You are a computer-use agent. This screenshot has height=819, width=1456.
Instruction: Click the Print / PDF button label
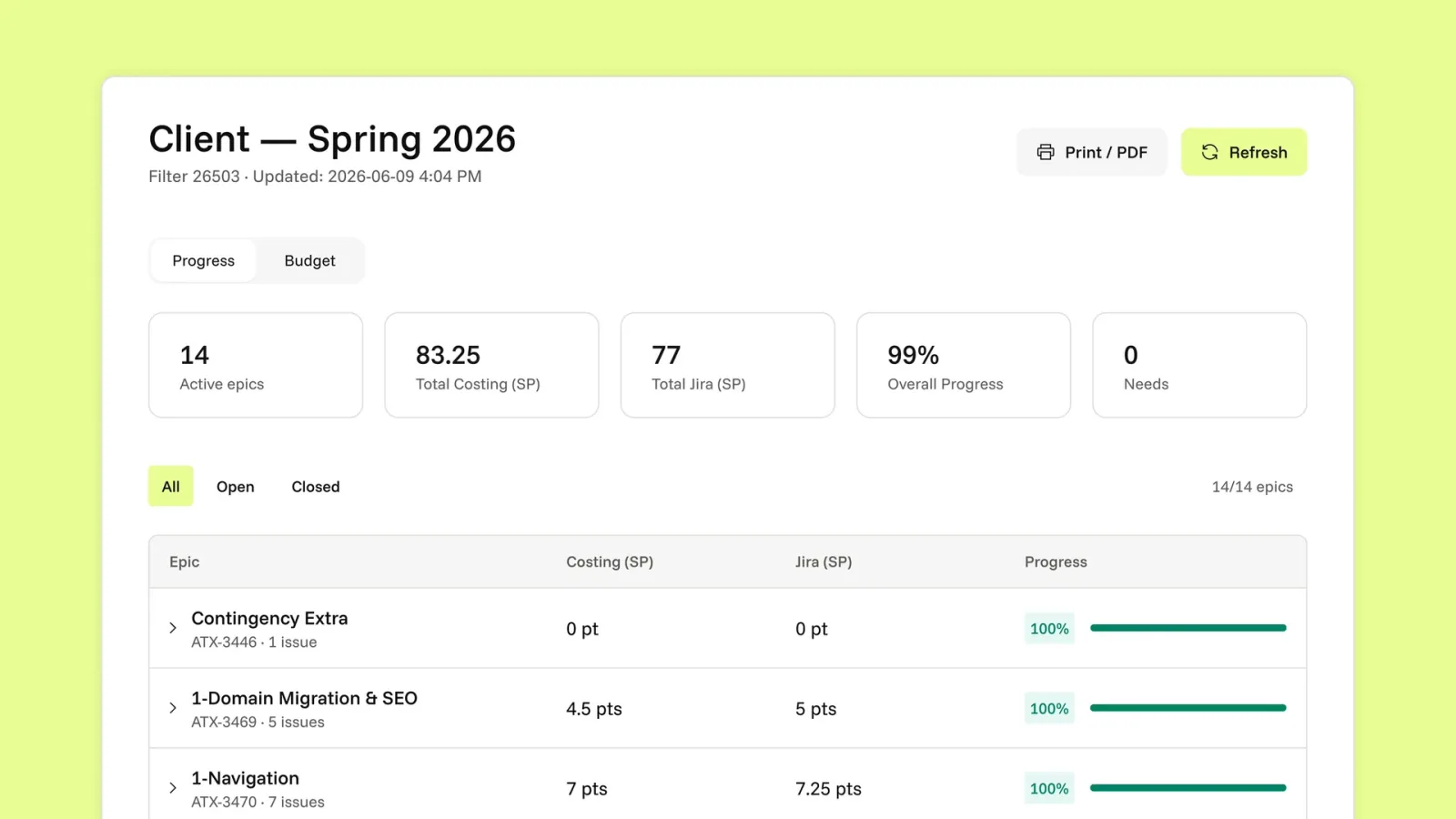(x=1106, y=152)
